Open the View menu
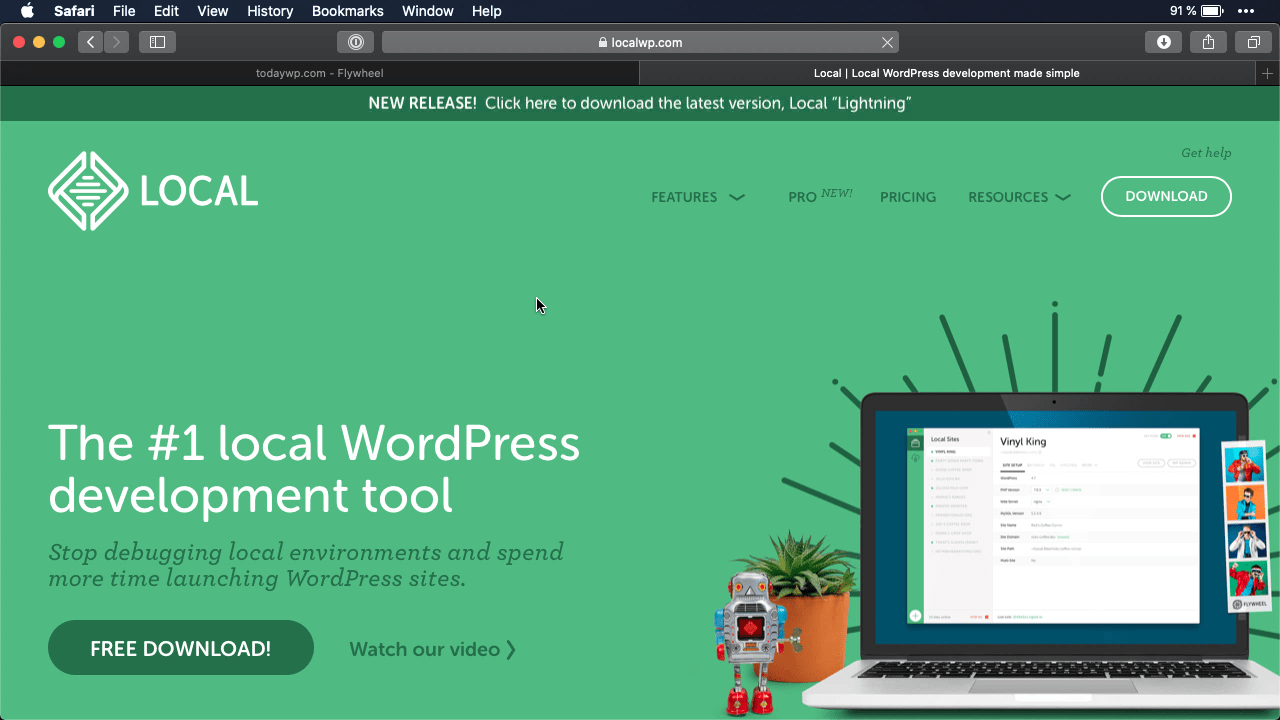The height and width of the screenshot is (720, 1280). (x=213, y=11)
